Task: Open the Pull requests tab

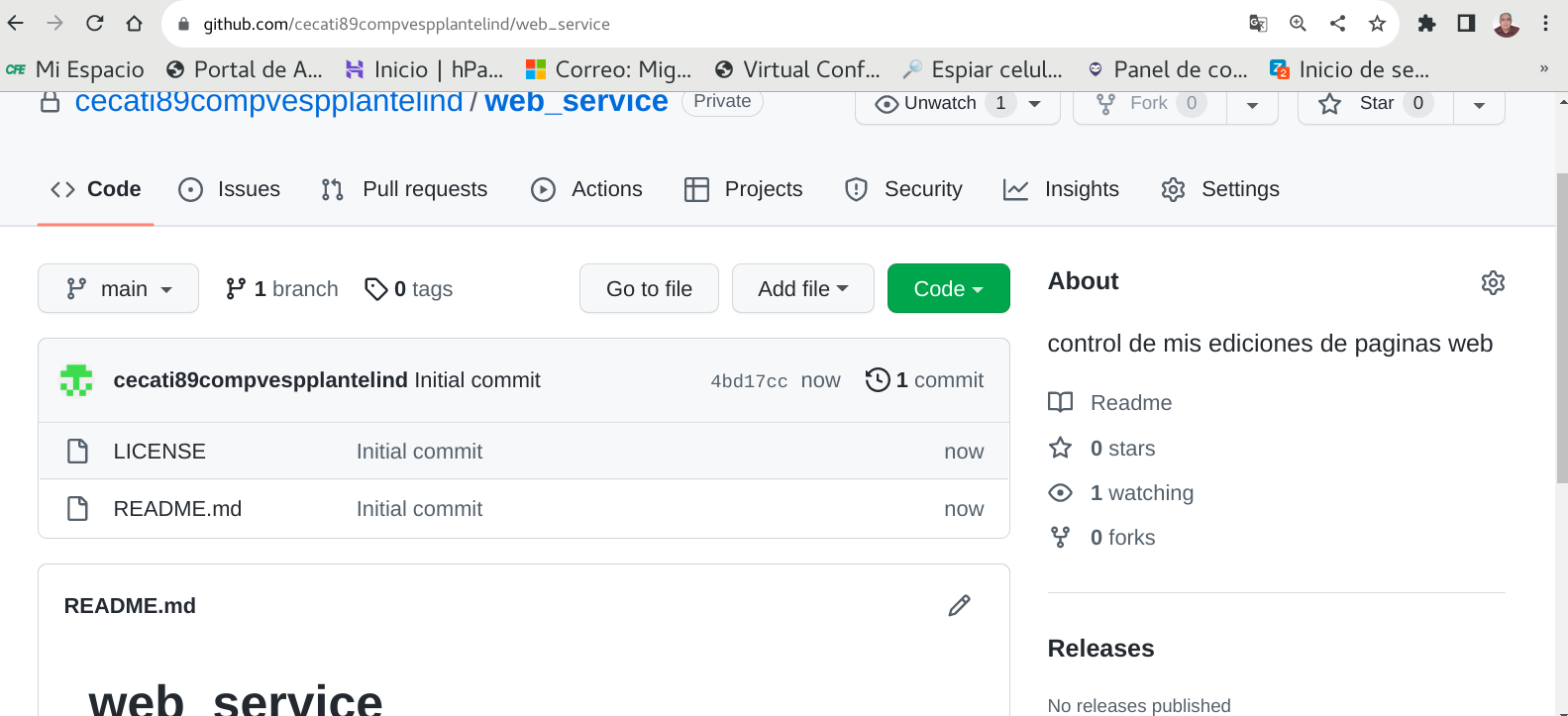Action: 404,189
